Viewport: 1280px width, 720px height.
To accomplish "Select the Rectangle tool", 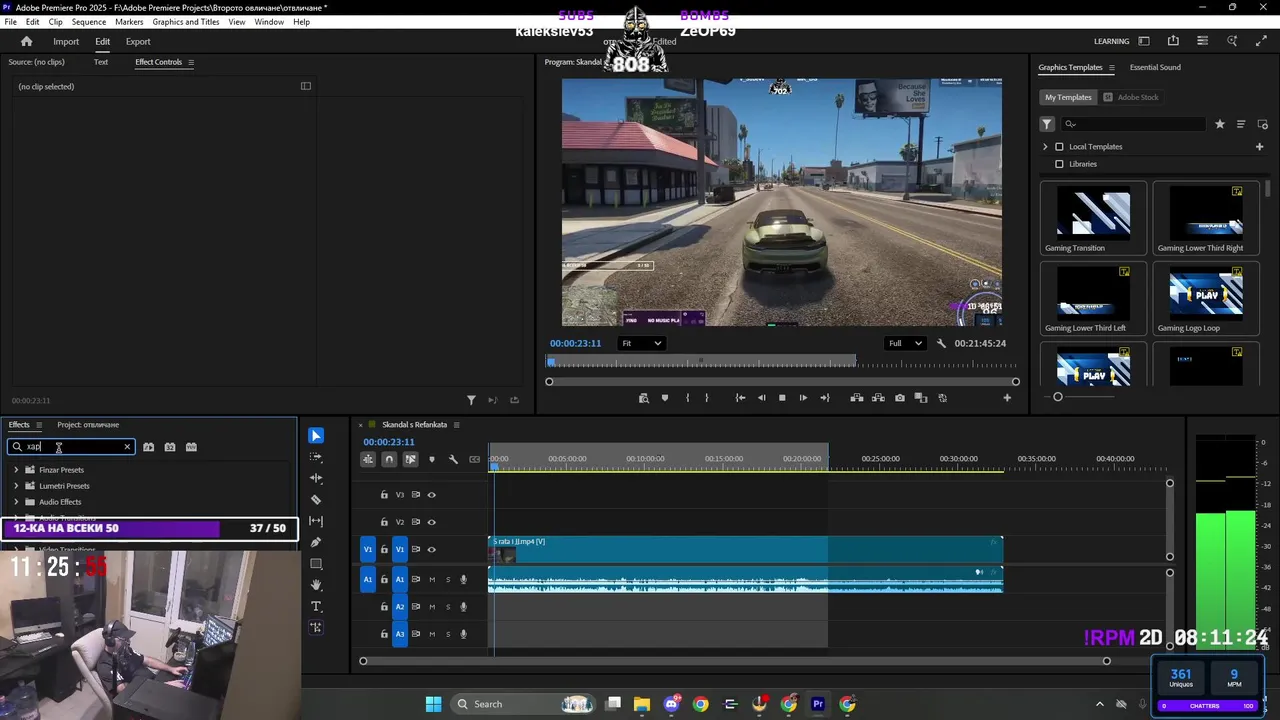I will [316, 564].
